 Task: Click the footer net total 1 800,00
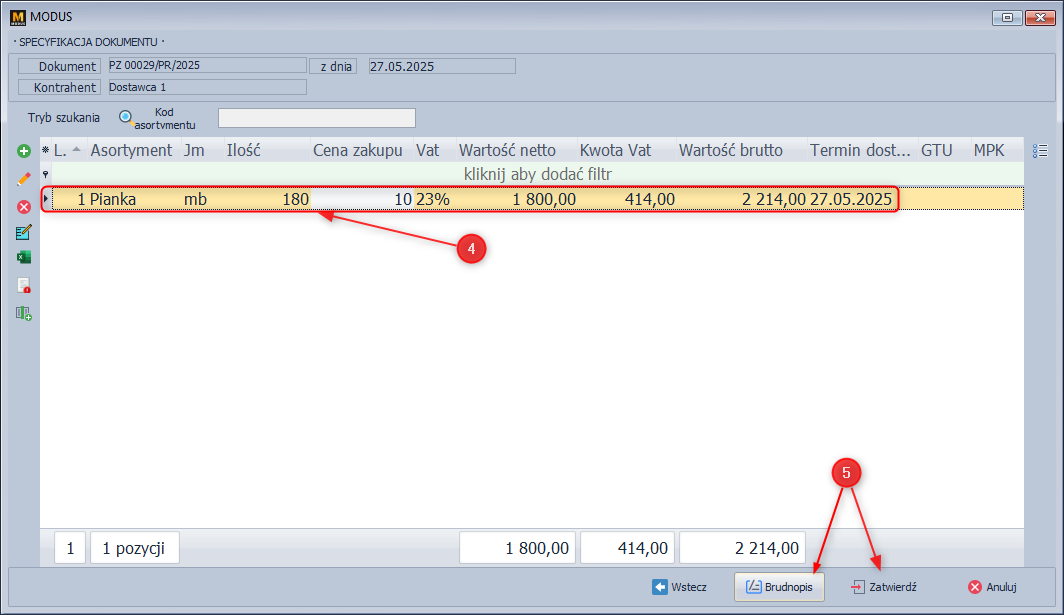517,548
